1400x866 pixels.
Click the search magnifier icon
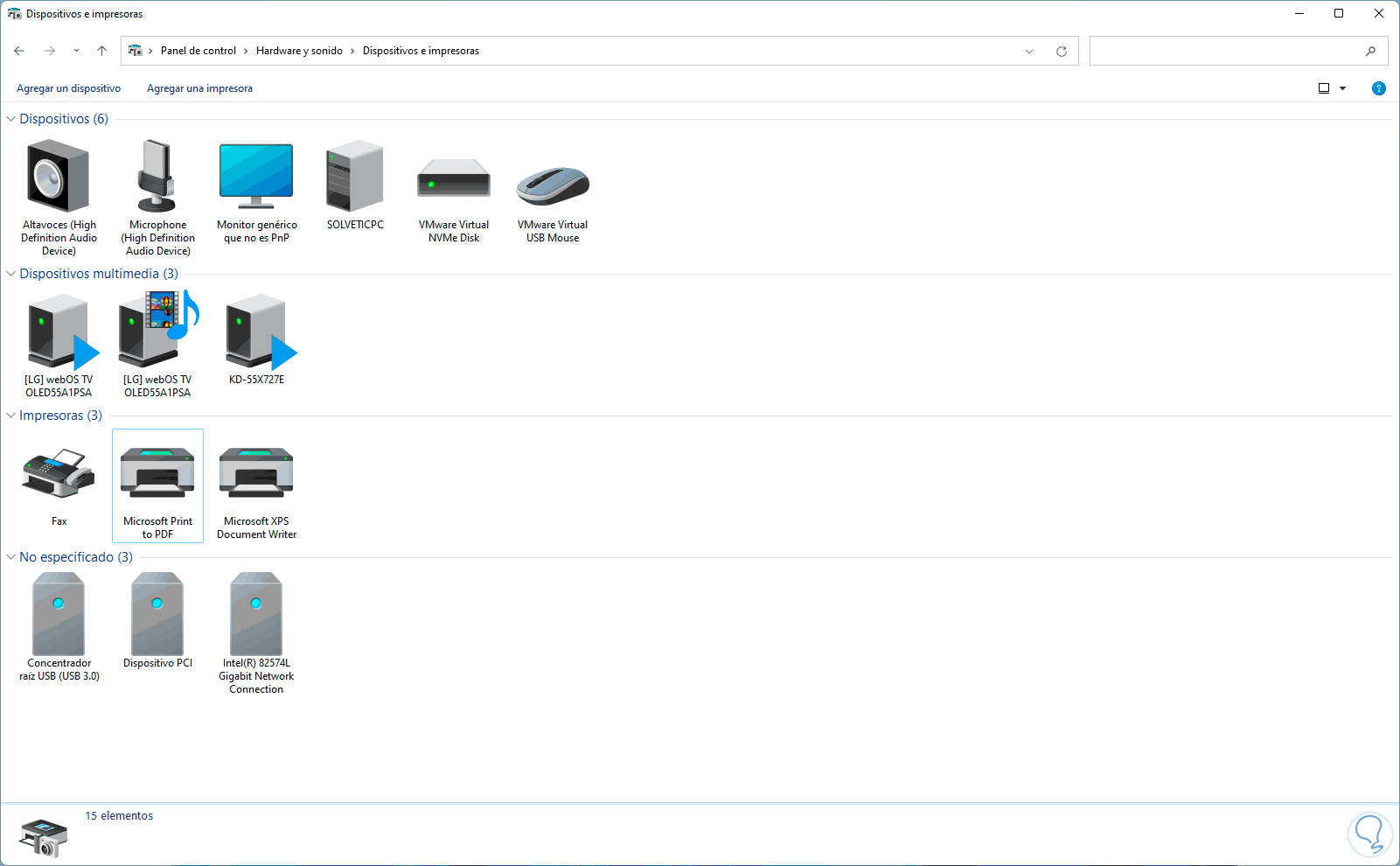click(x=1370, y=51)
